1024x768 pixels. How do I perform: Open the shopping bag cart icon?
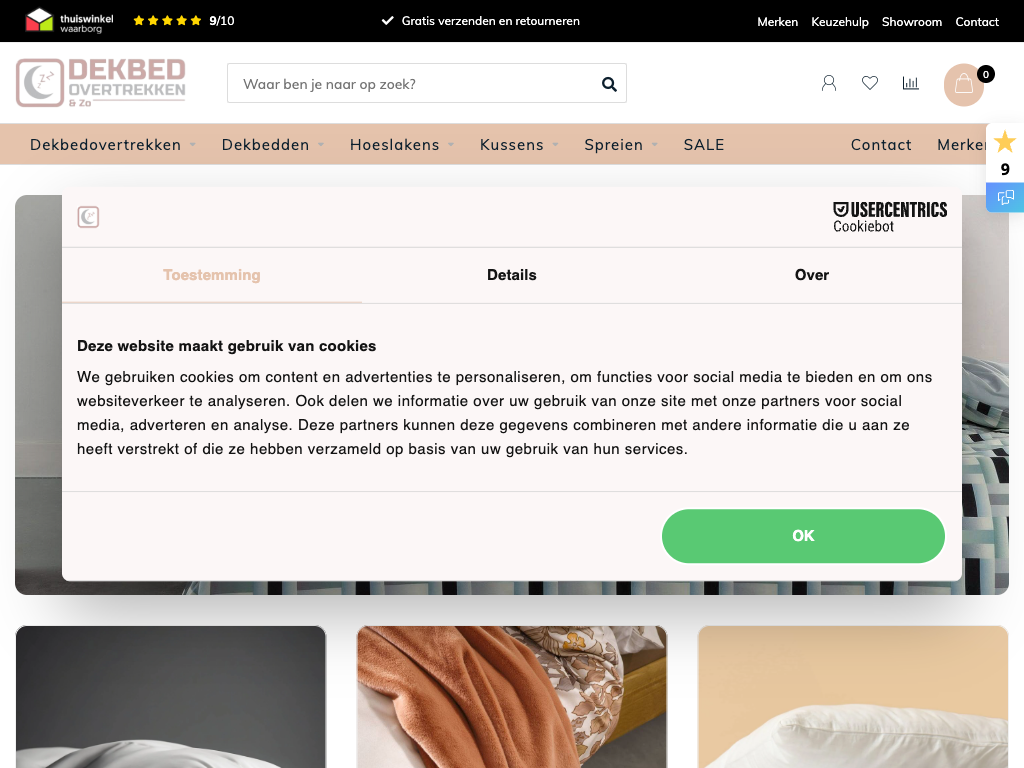964,85
